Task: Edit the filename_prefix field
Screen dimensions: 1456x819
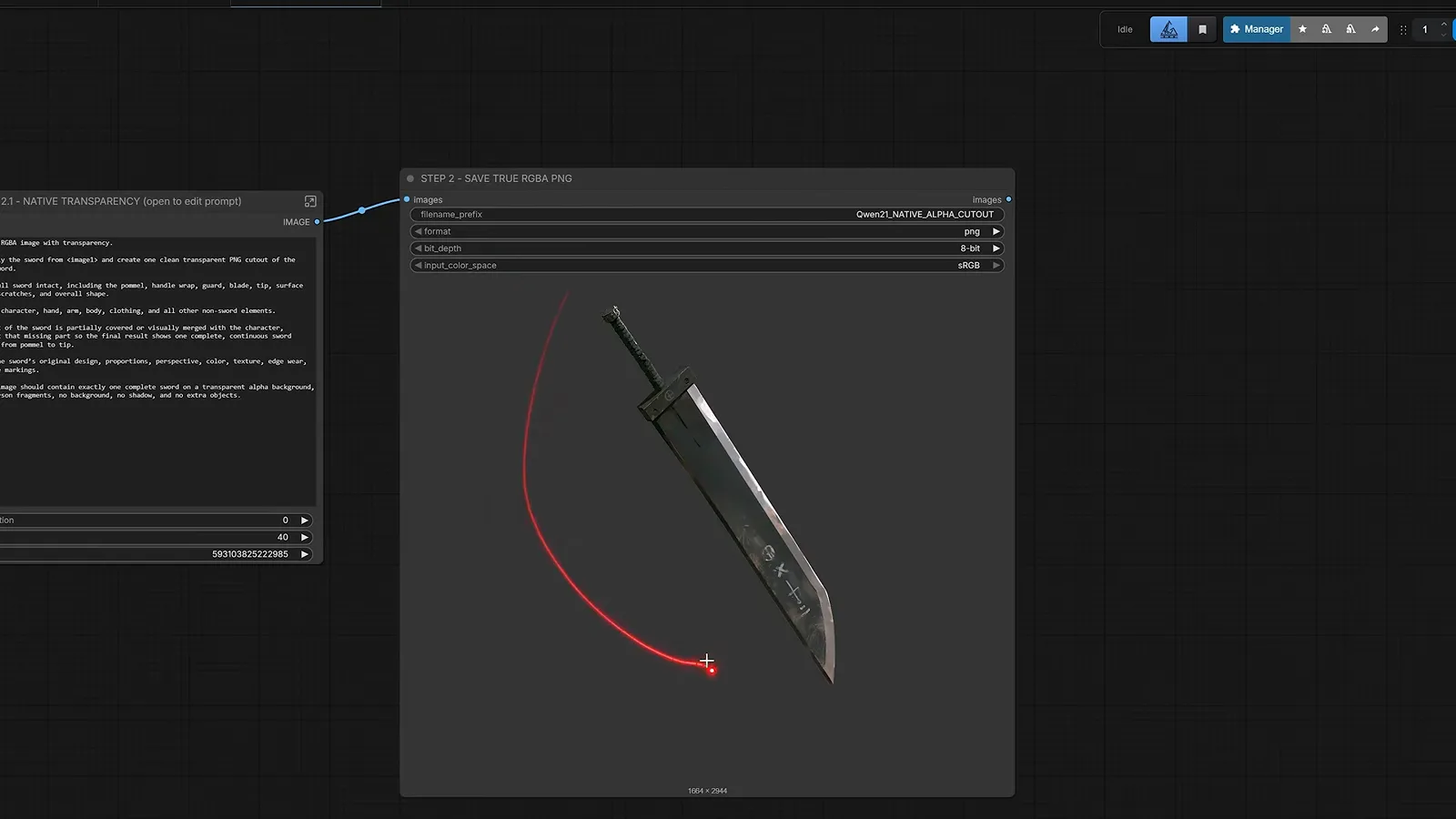Action: click(x=707, y=215)
